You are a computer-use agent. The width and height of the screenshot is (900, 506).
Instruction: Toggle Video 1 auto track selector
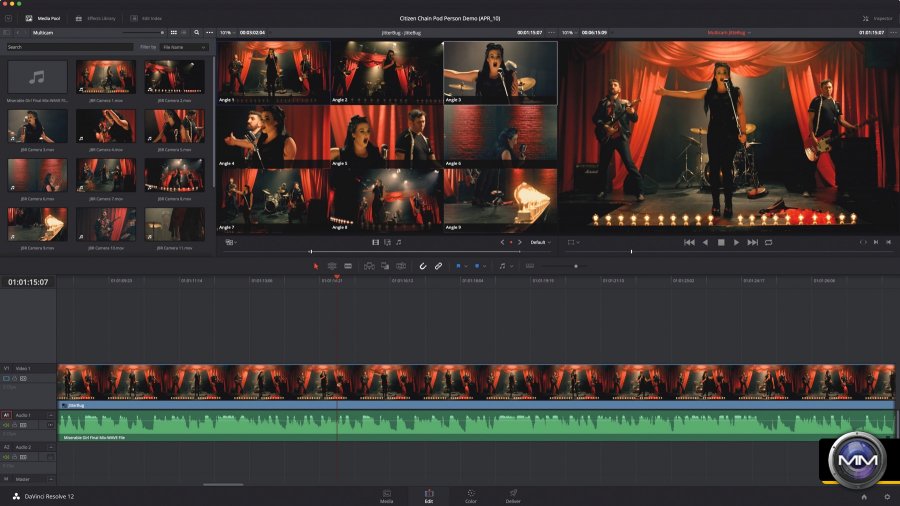[24, 379]
